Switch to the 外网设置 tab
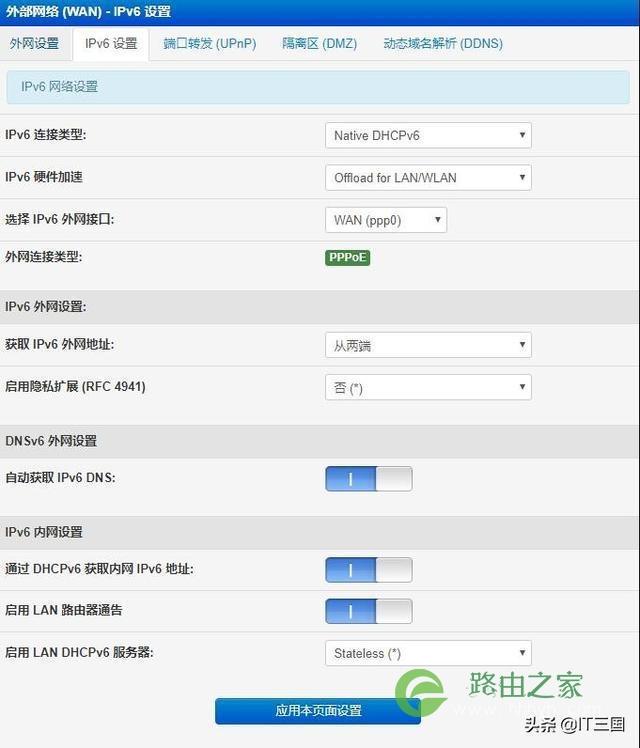 pos(34,44)
